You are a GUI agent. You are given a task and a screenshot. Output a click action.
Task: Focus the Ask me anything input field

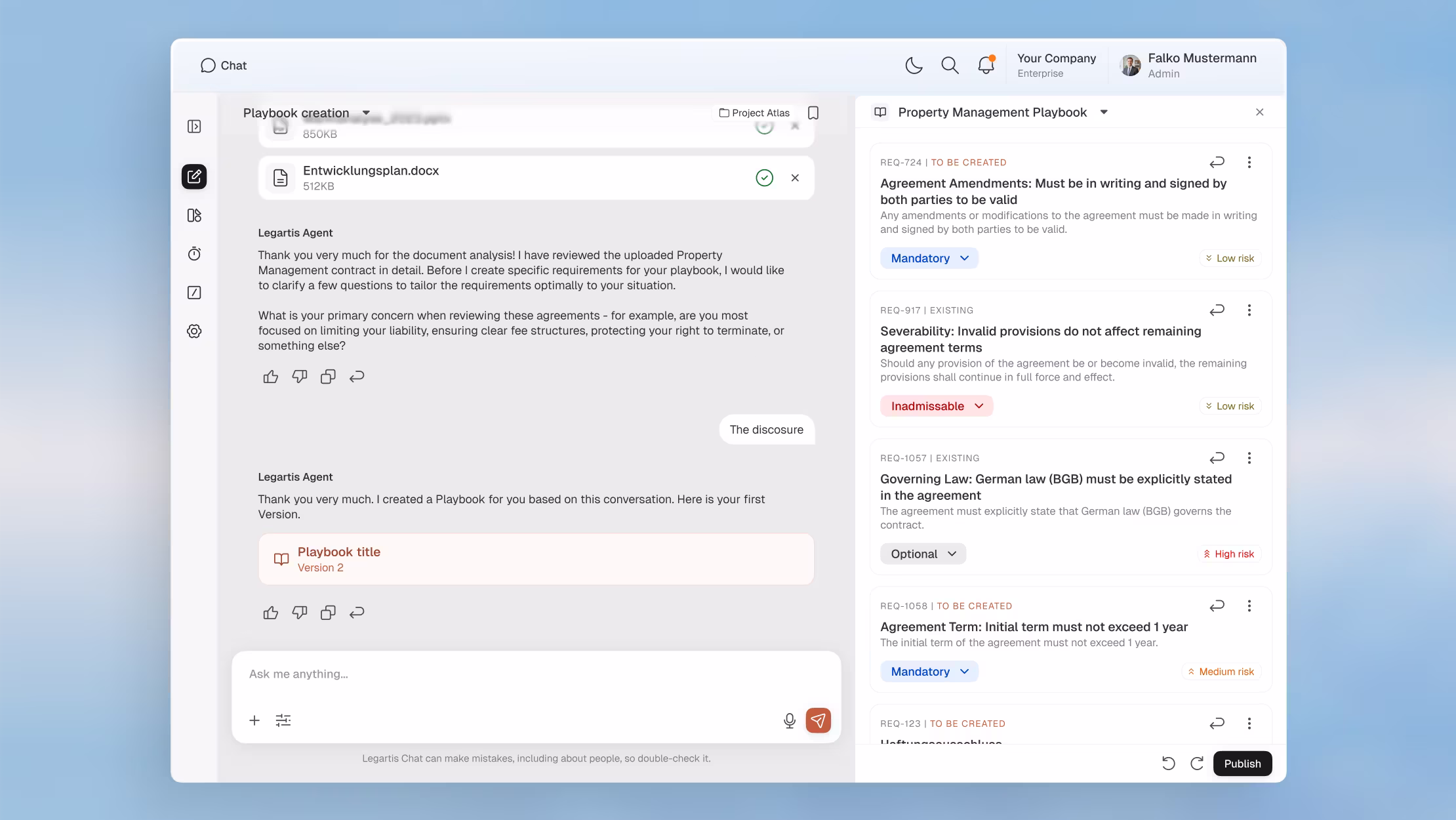536,674
